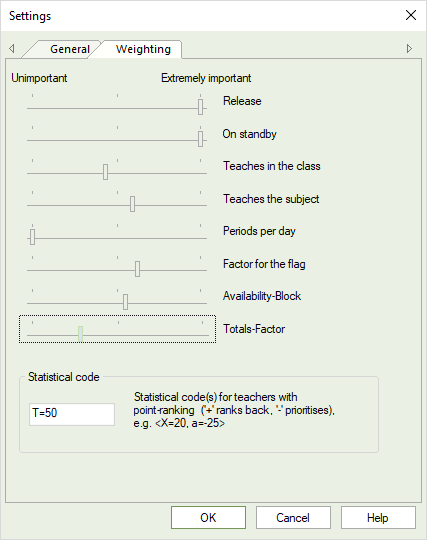Click the Availability-Block slider thumb
This screenshot has width=427, height=540.
pos(125,302)
